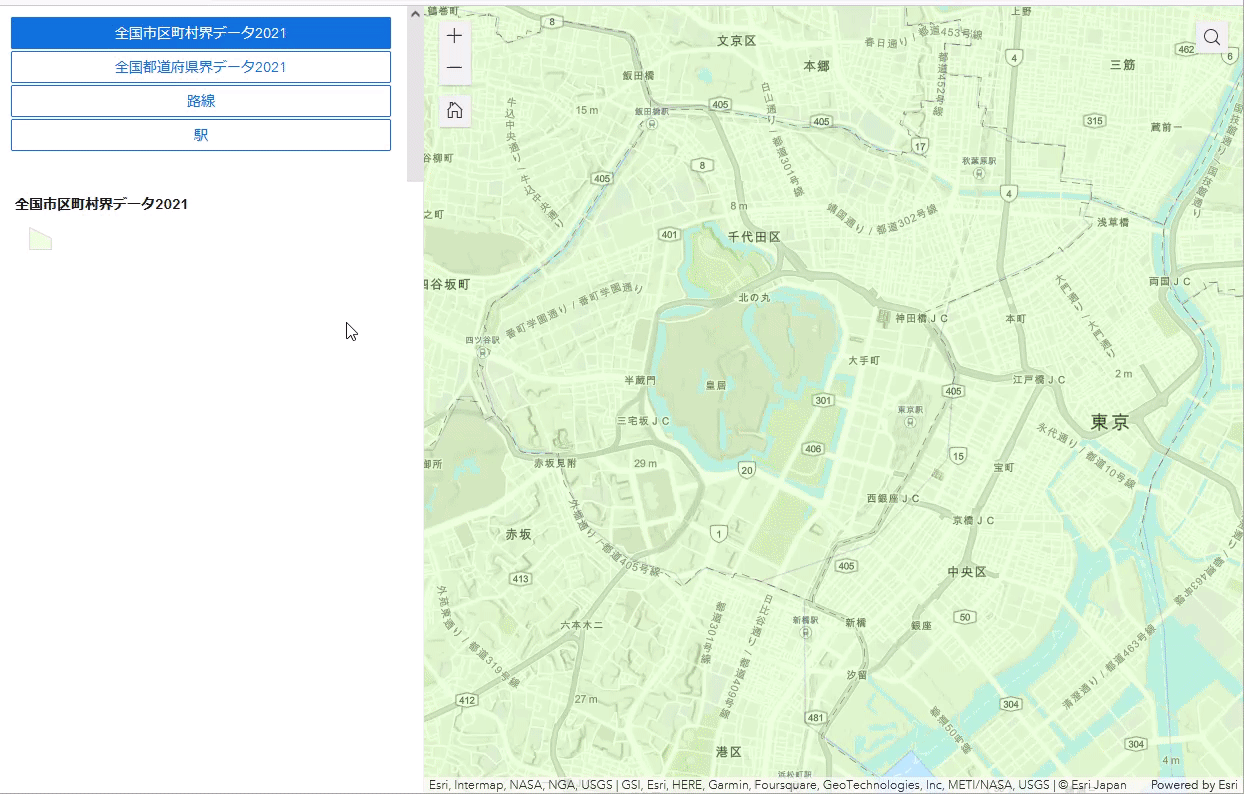Open the map search tool
The height and width of the screenshot is (794, 1244).
tap(1212, 37)
